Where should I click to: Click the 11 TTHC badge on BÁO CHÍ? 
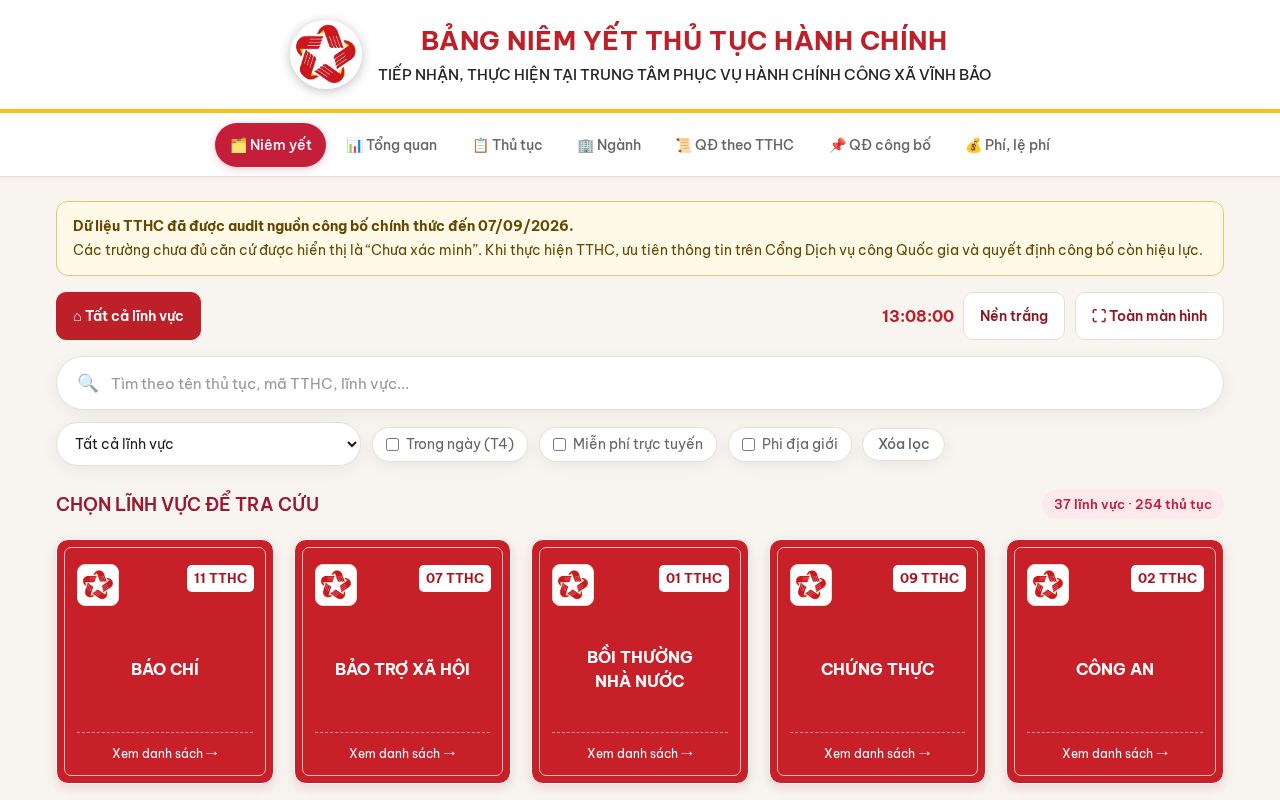(220, 578)
